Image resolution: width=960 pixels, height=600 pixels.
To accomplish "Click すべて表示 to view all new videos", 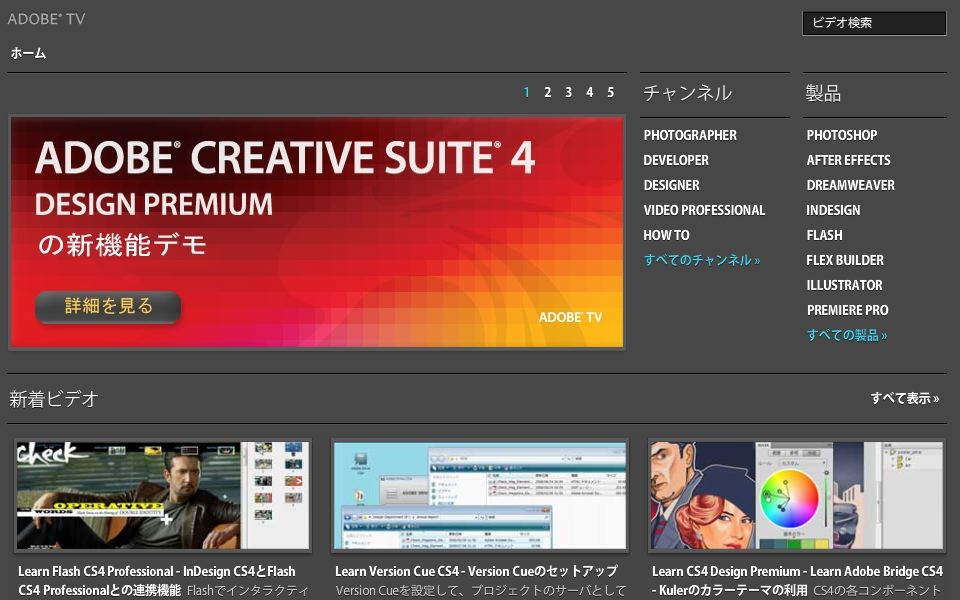I will point(904,398).
